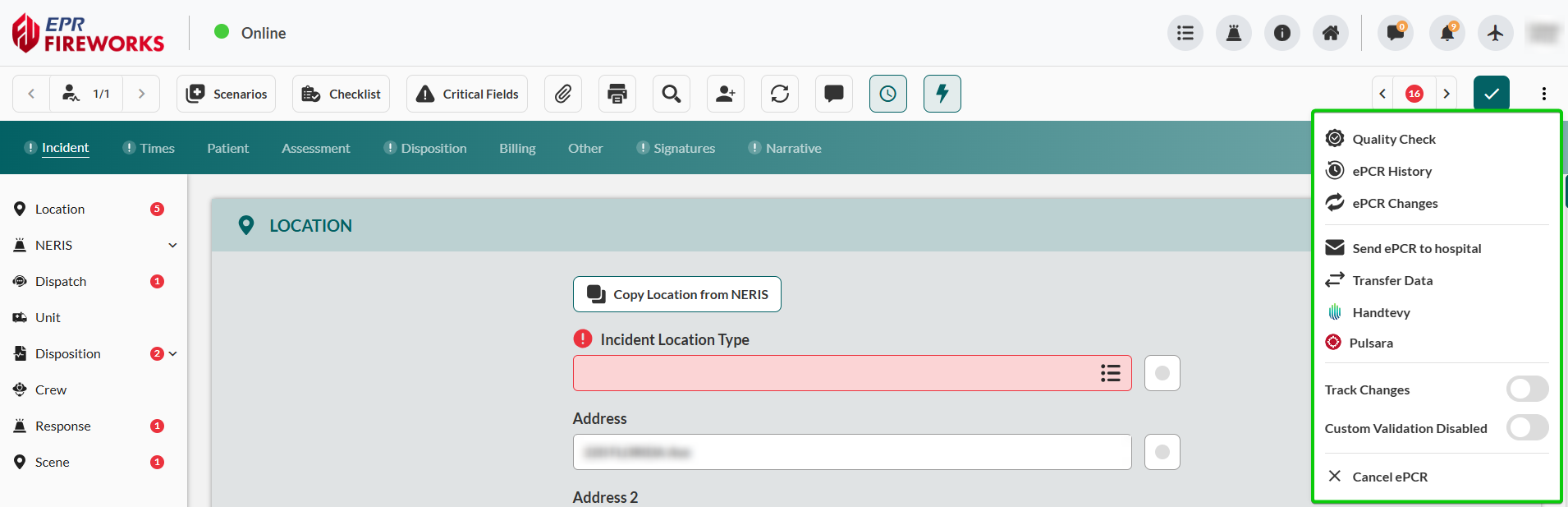The image size is (1568, 507).
Task: Click the paperclip attachments icon
Action: (563, 94)
